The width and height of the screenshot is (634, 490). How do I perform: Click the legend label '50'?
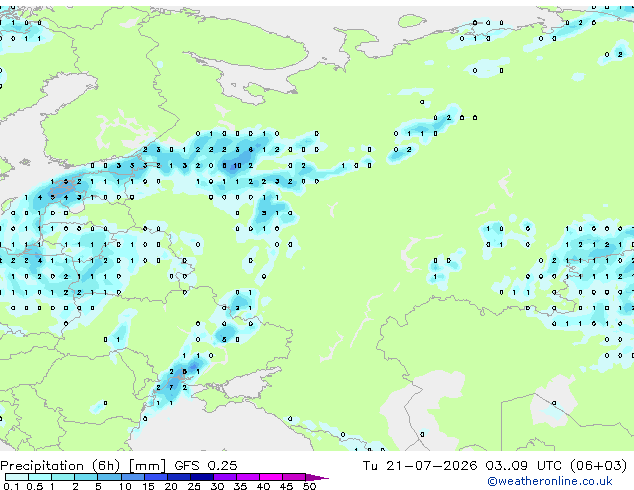(x=309, y=486)
